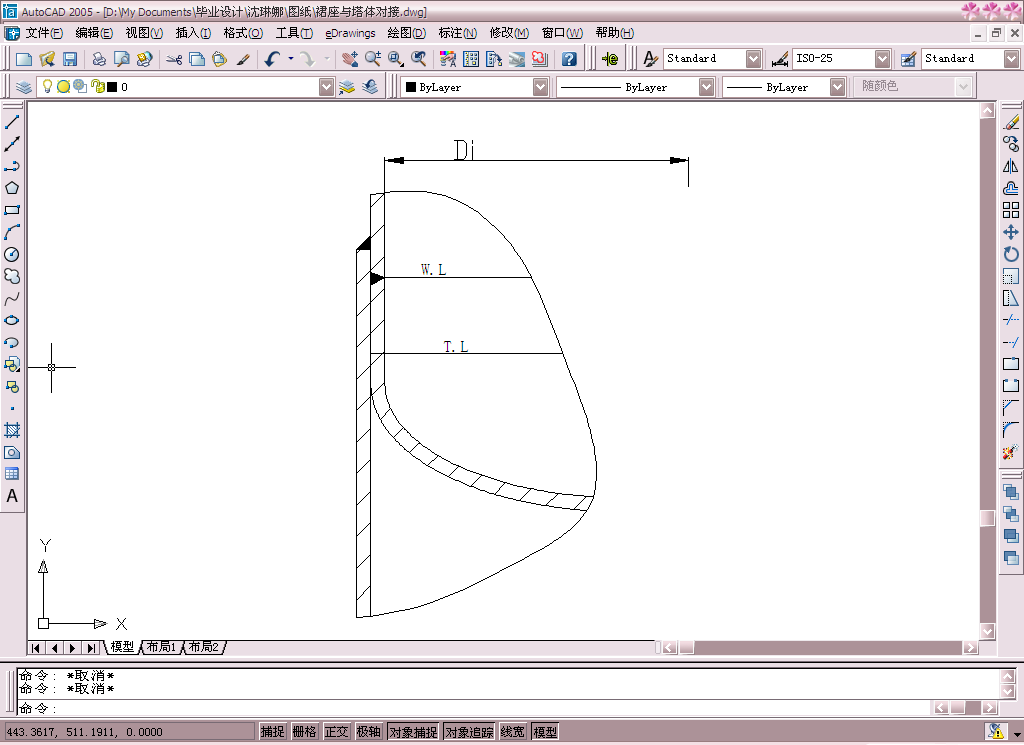
Task: Click the Explode tool icon
Action: (1010, 452)
